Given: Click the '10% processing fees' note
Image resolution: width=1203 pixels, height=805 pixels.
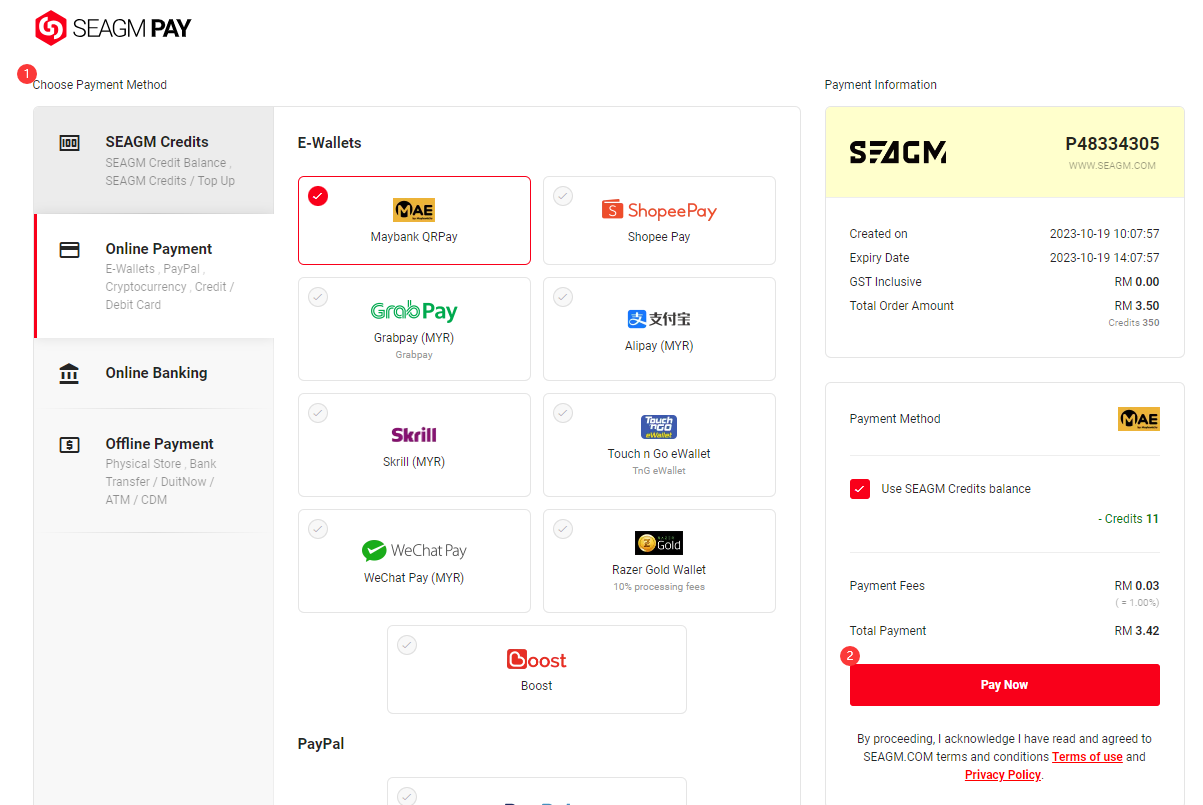Looking at the screenshot, I should 659,587.
